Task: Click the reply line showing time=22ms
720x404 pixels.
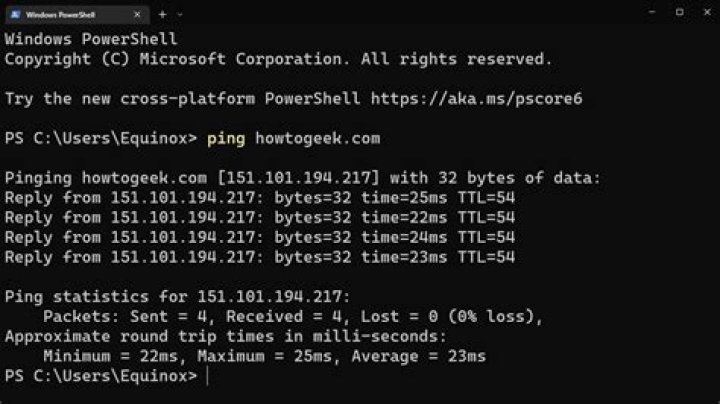Action: pyautogui.click(x=260, y=217)
